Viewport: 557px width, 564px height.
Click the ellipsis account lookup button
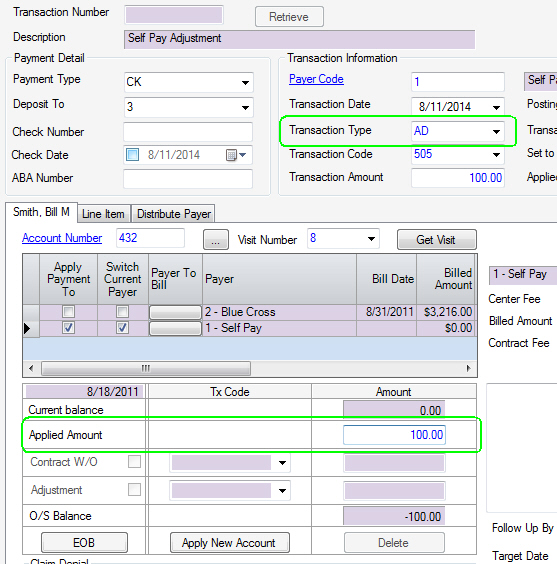pos(216,240)
